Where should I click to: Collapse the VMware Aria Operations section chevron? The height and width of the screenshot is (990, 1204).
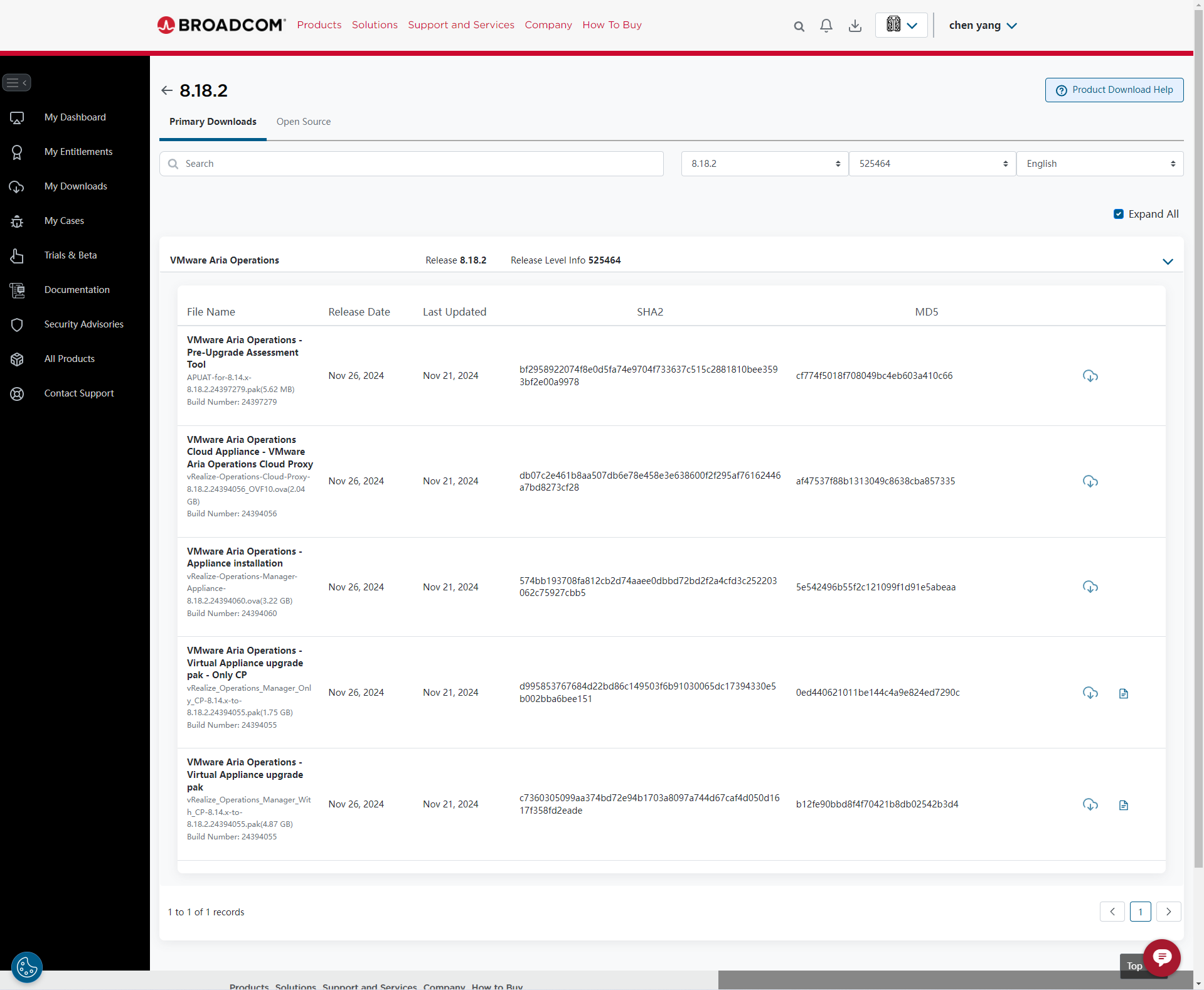coord(1167,261)
